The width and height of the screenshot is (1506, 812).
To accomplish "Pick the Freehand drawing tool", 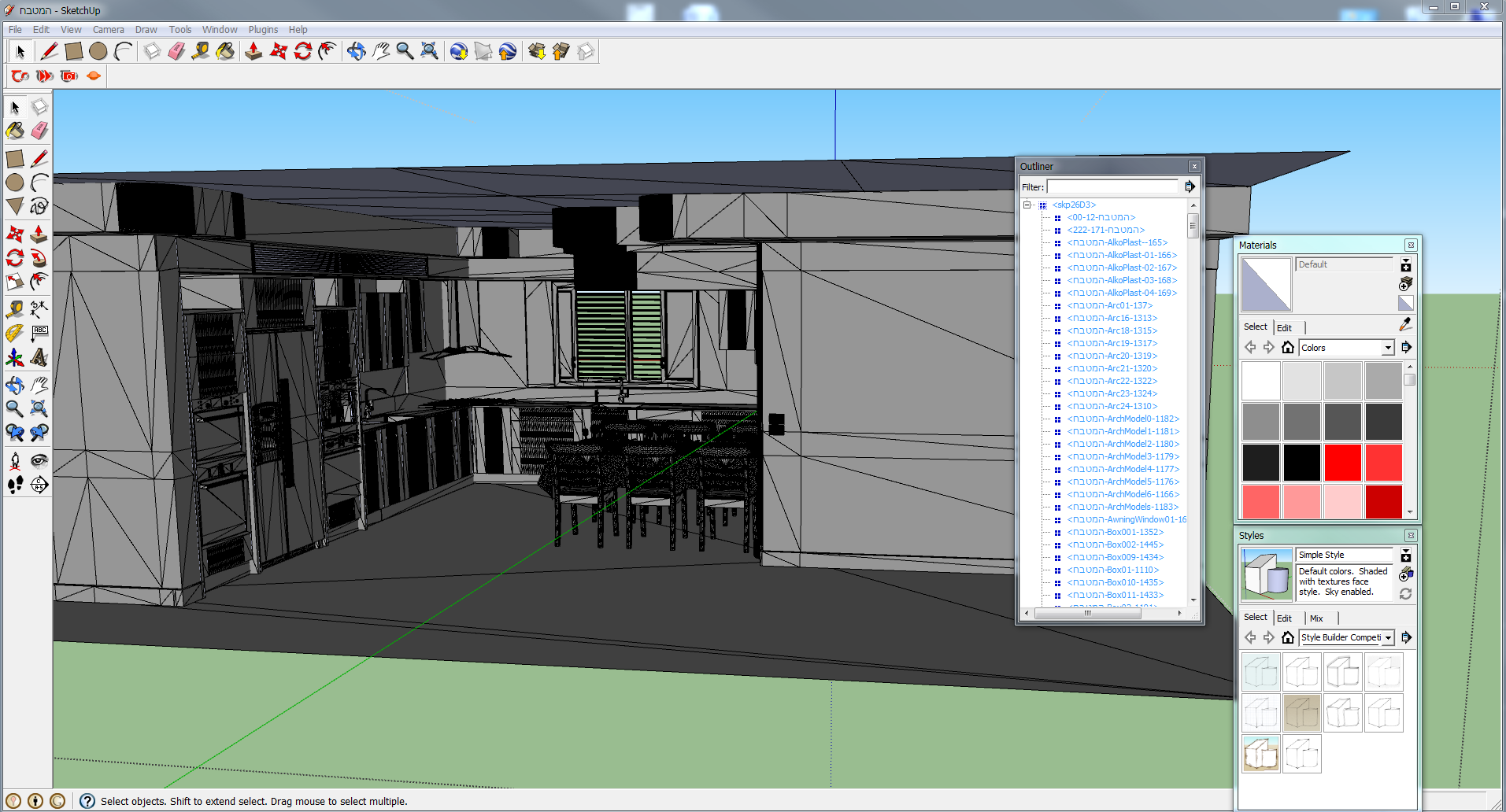I will point(39,206).
